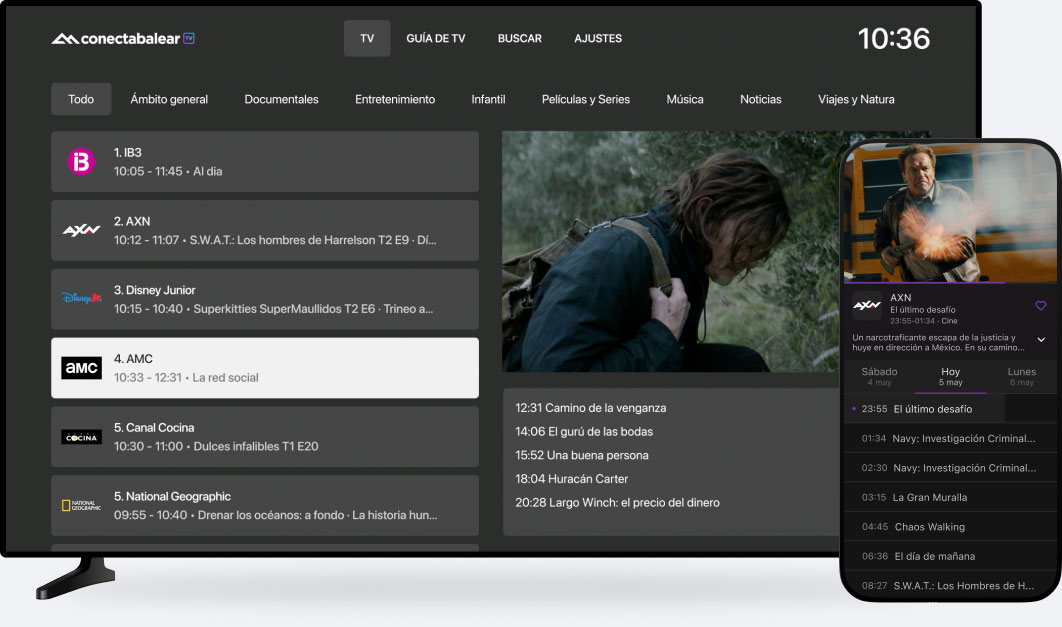Tap the AXN logo on phone

[867, 305]
